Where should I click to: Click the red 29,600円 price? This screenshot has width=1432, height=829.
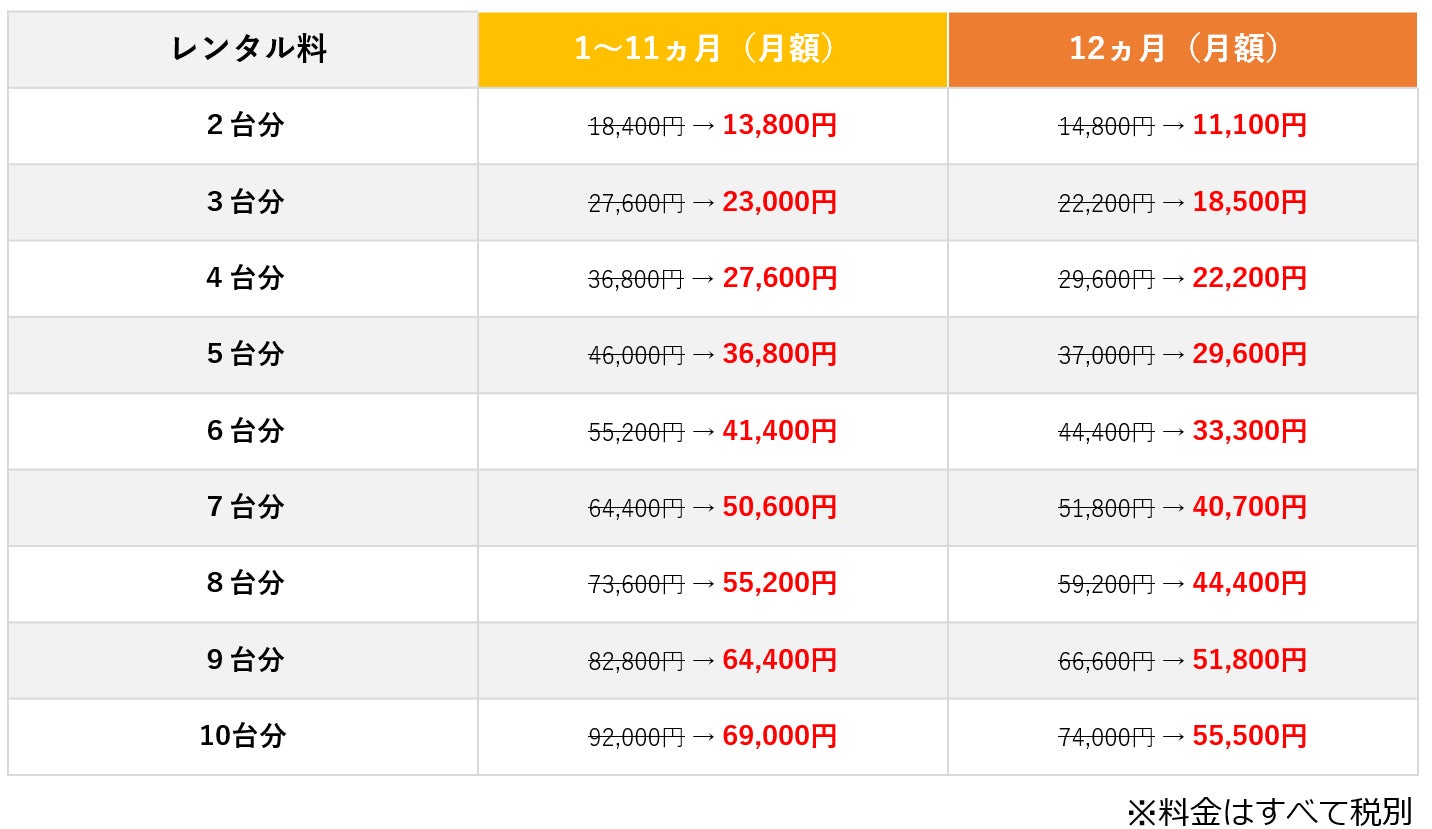click(1249, 355)
